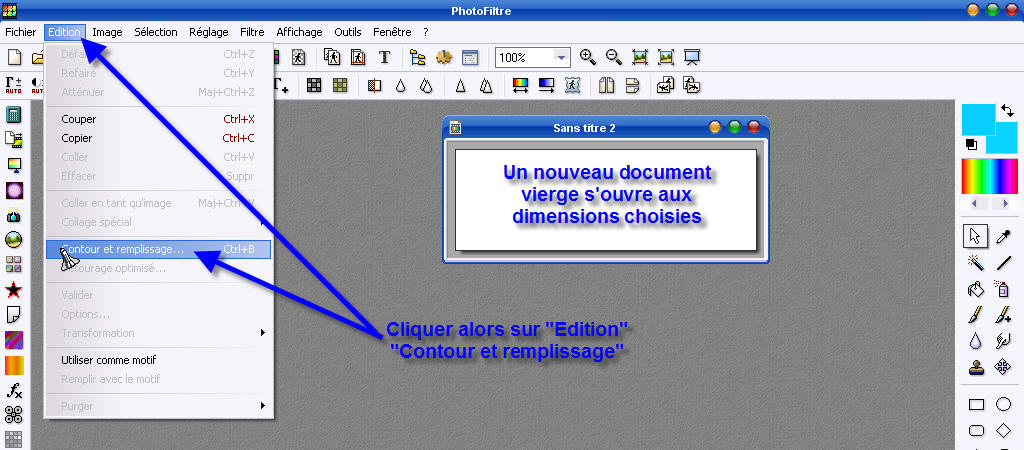1024x450 pixels.
Task: Click the Zoom Out magnifier icon
Action: pyautogui.click(x=613, y=58)
